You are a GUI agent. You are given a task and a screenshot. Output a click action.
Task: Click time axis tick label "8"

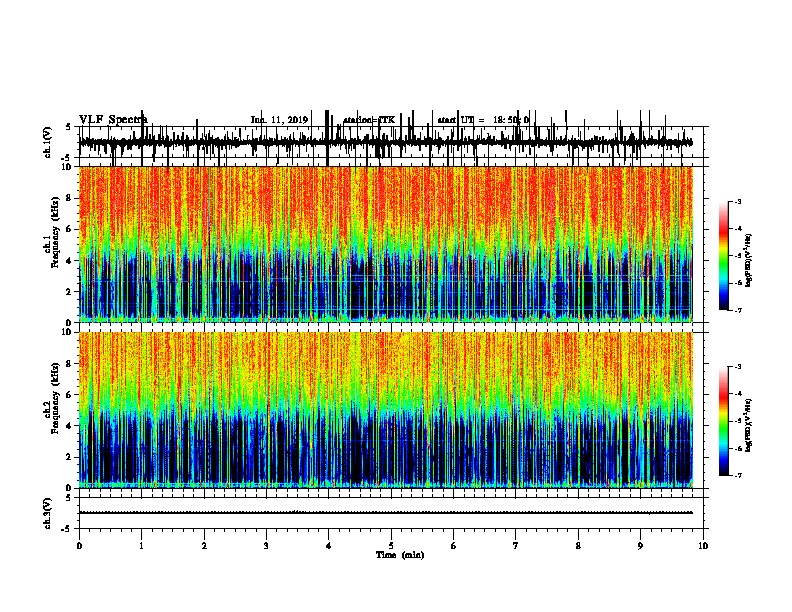(x=578, y=546)
